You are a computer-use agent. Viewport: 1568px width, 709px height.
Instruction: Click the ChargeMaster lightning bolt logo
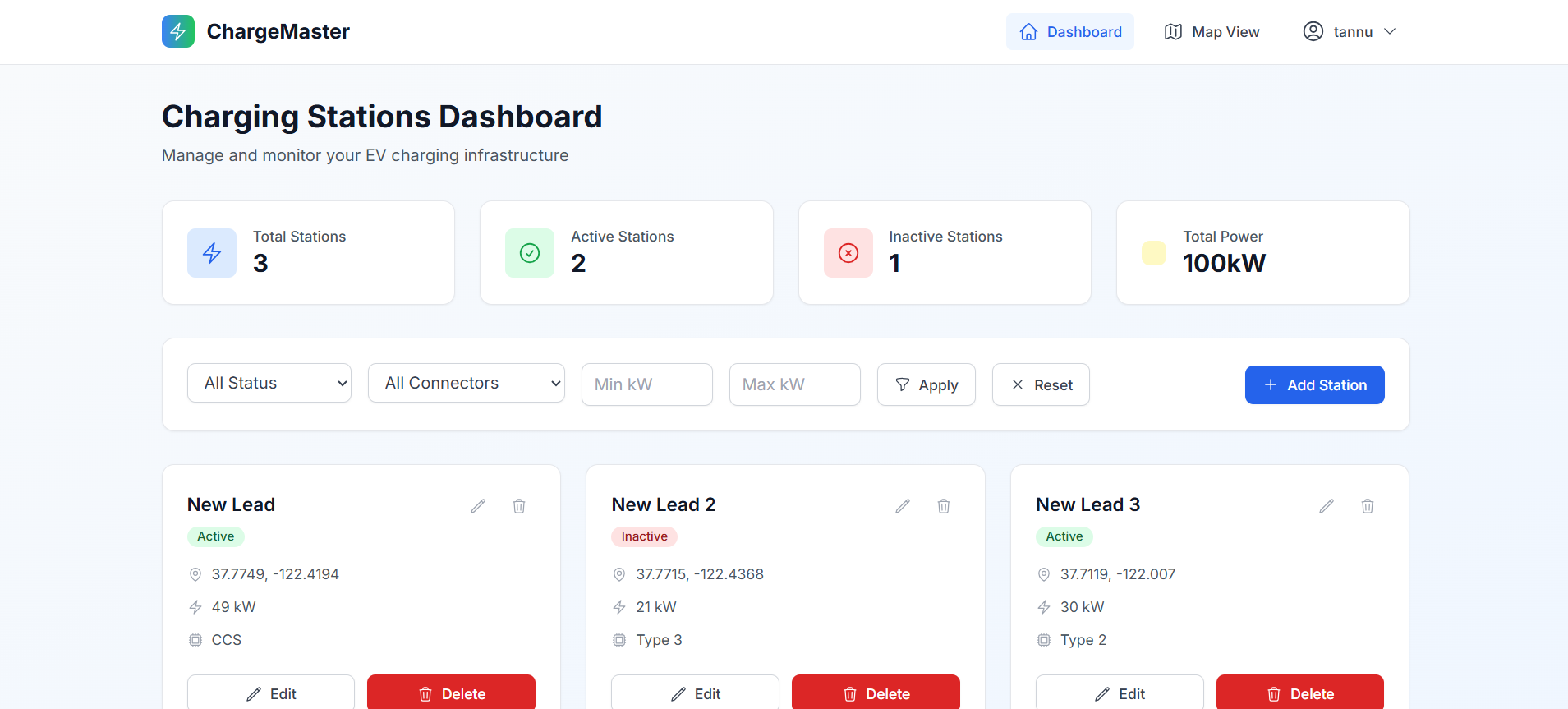tap(178, 31)
